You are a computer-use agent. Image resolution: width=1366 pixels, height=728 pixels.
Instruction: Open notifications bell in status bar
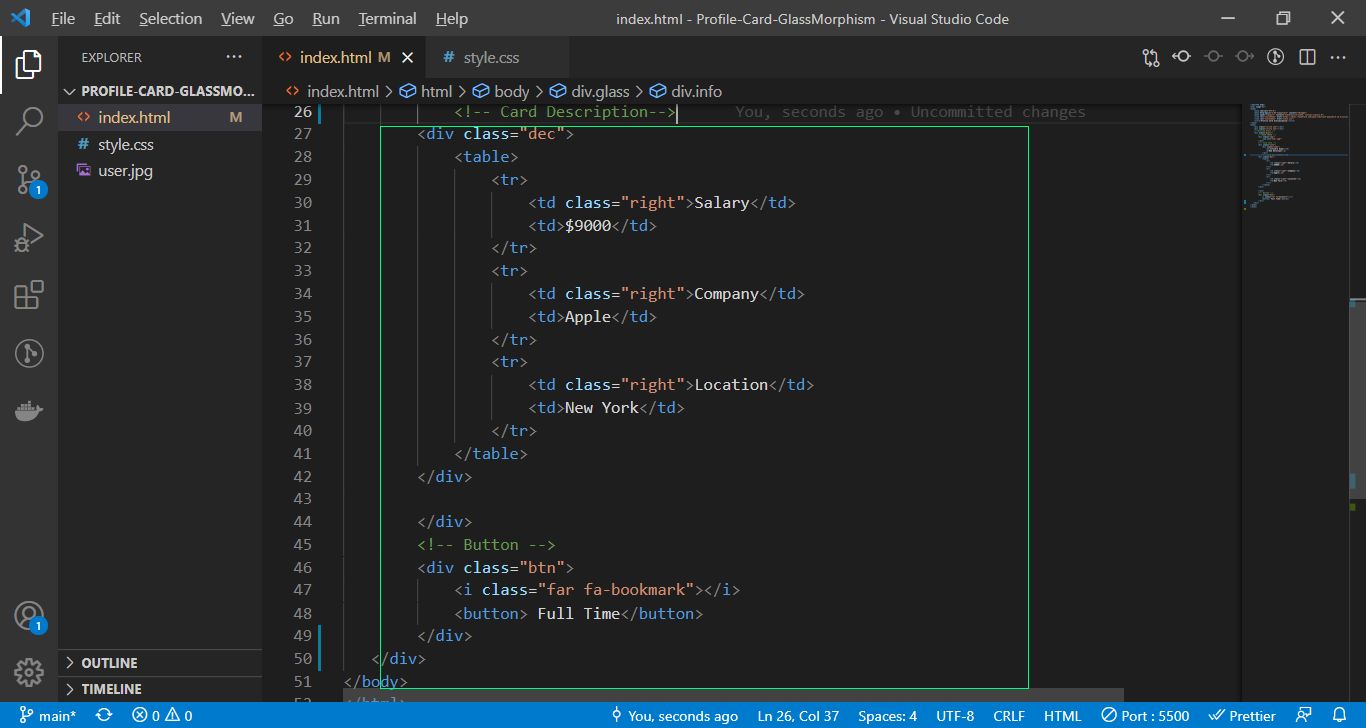(1340, 716)
